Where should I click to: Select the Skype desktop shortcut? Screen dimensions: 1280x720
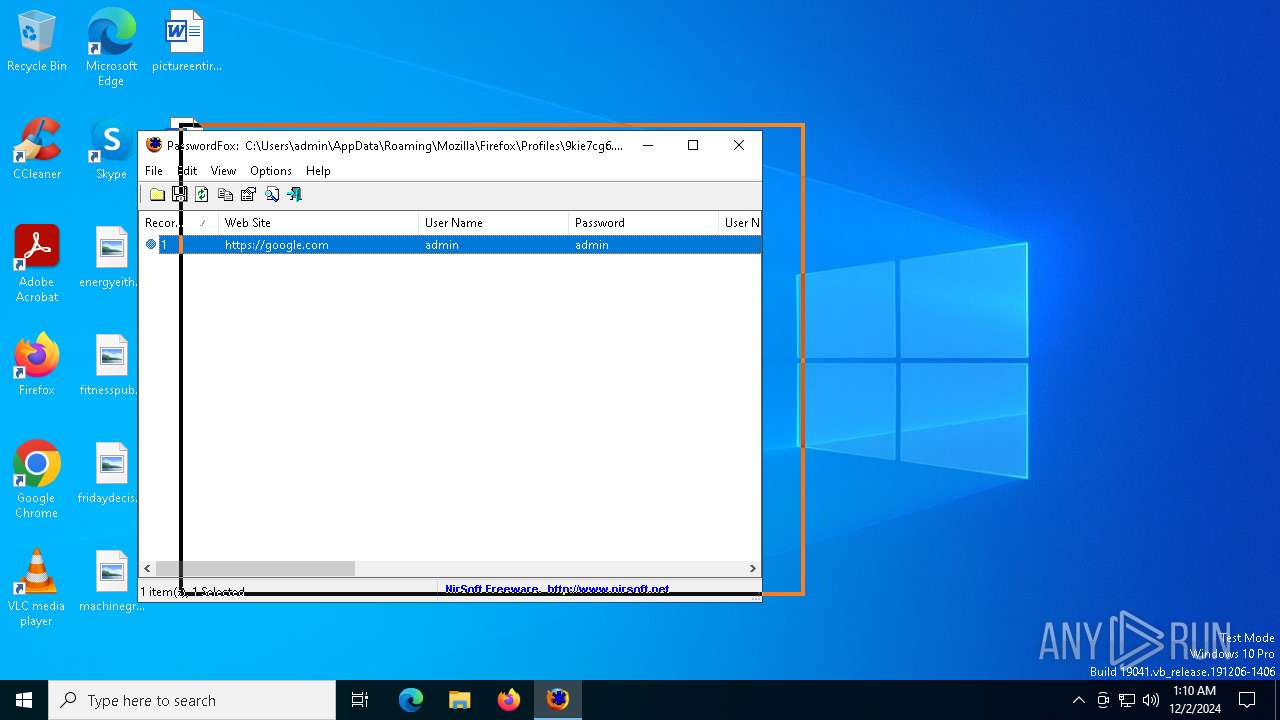[x=111, y=150]
